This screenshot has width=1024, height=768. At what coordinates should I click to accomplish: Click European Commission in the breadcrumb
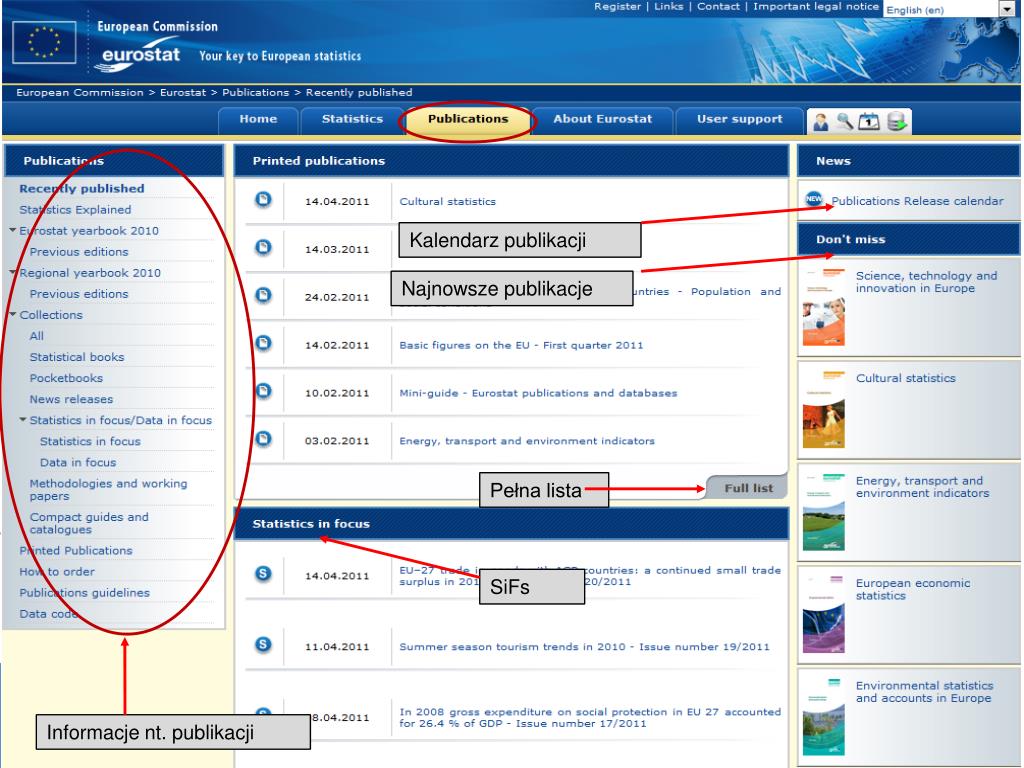[80, 93]
